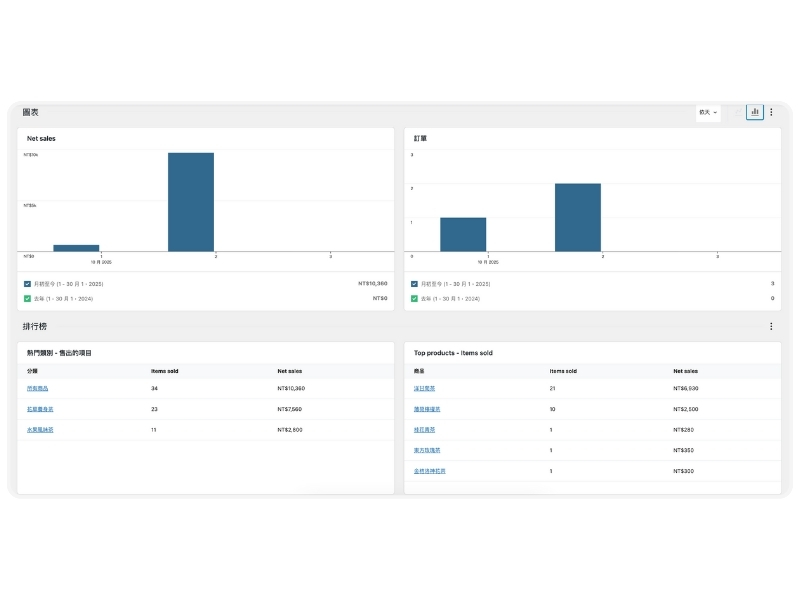Viewport: 800px width, 600px height.
Task: Uncheck current period in Net sales legend
Action: point(27,284)
